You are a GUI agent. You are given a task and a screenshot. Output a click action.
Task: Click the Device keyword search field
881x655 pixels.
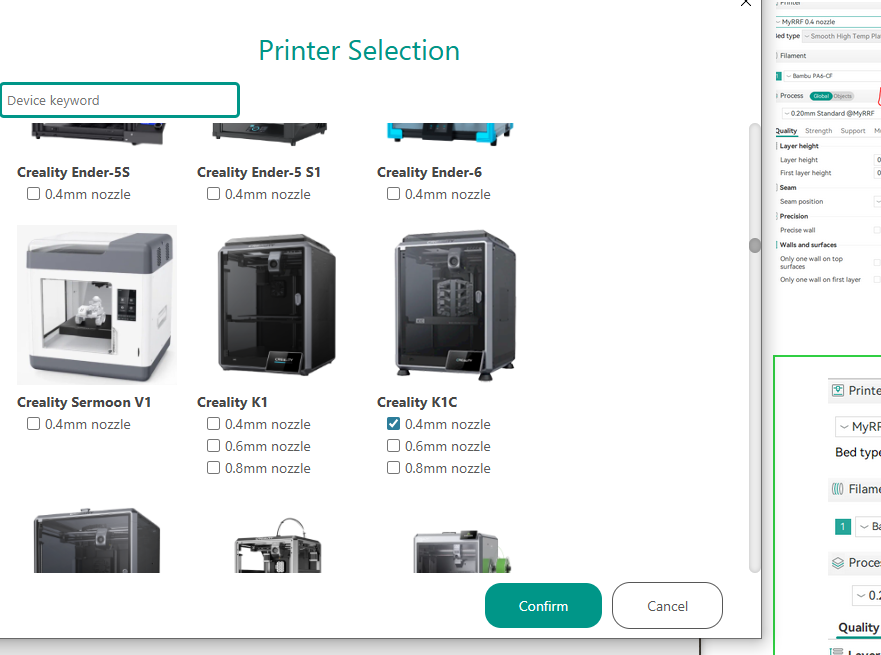[x=120, y=100]
